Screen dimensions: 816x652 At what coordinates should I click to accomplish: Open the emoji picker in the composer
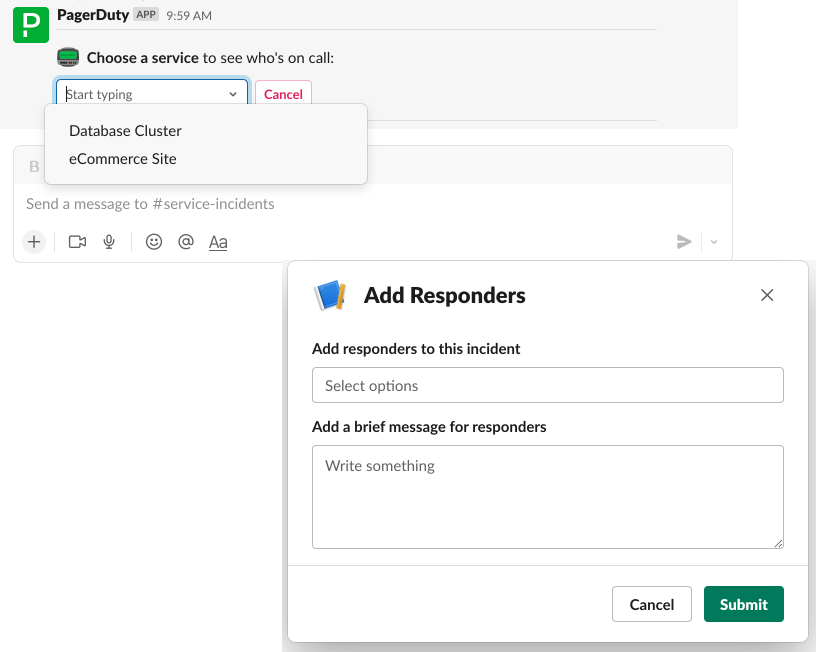click(x=153, y=241)
